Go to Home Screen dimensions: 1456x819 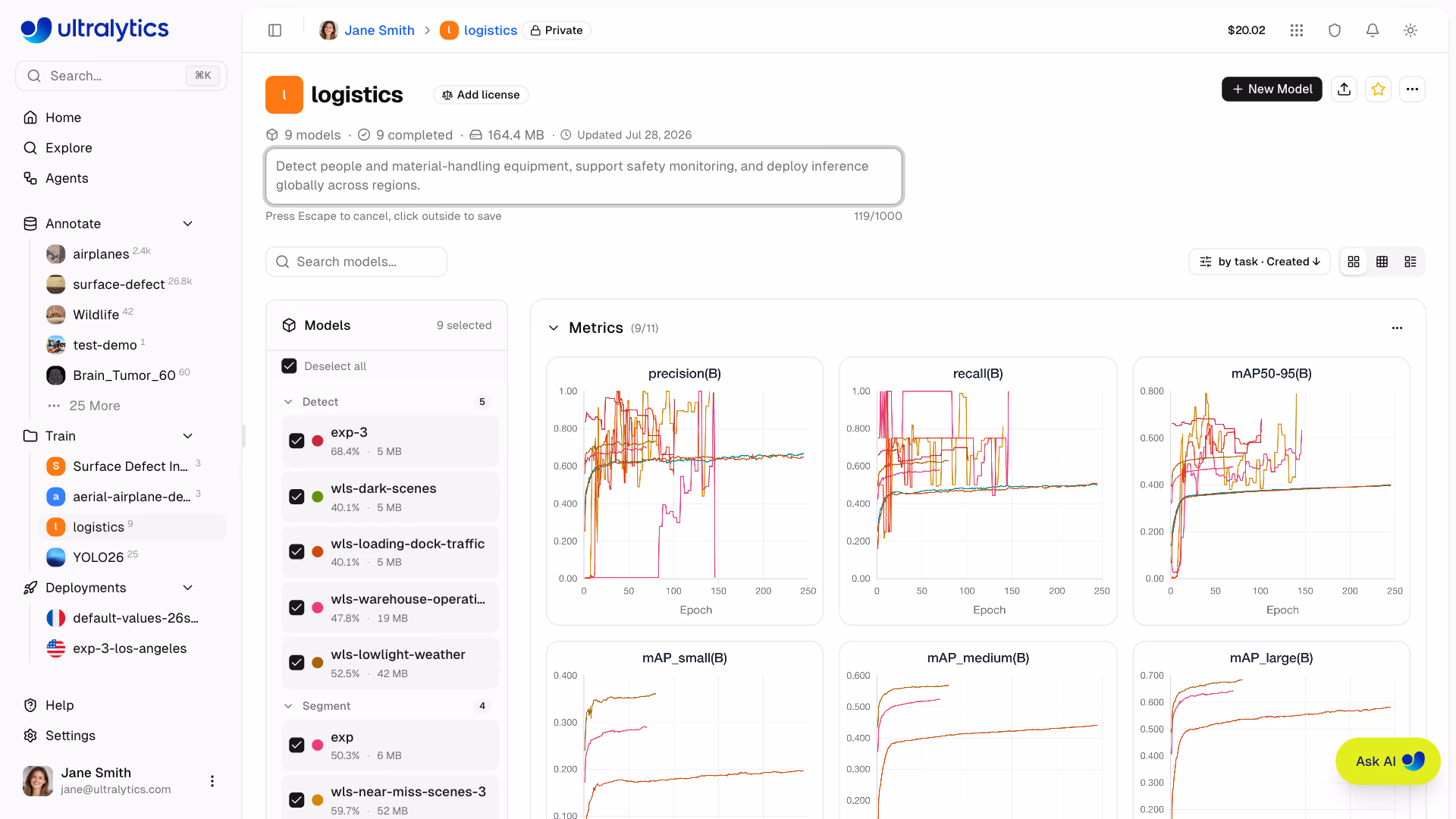63,118
